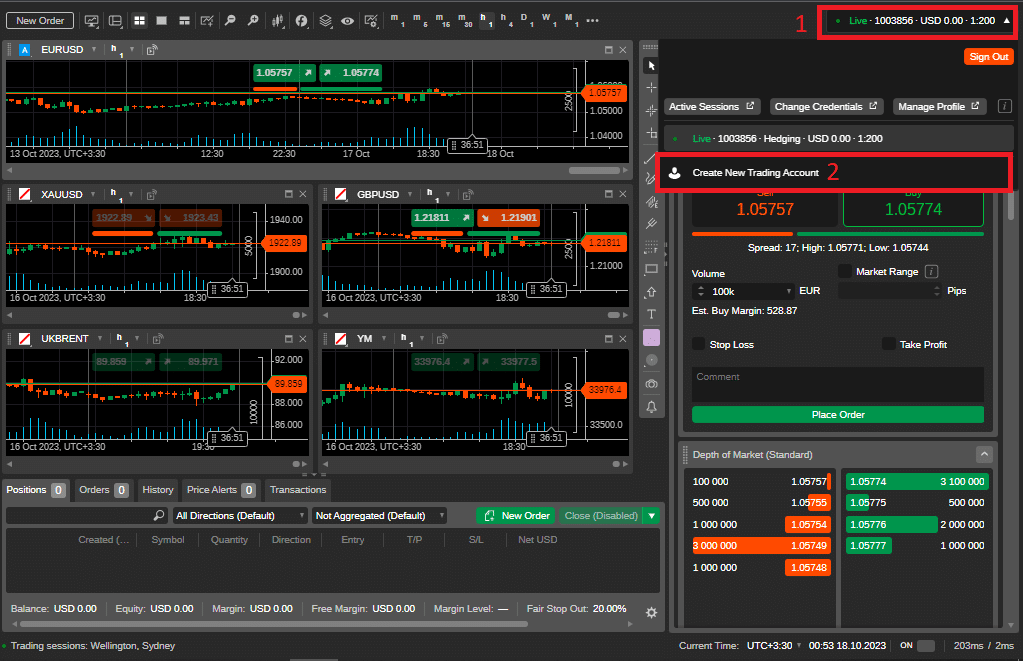Open price alert bell tool
Screen dimensions: 1023x661
coord(651,407)
